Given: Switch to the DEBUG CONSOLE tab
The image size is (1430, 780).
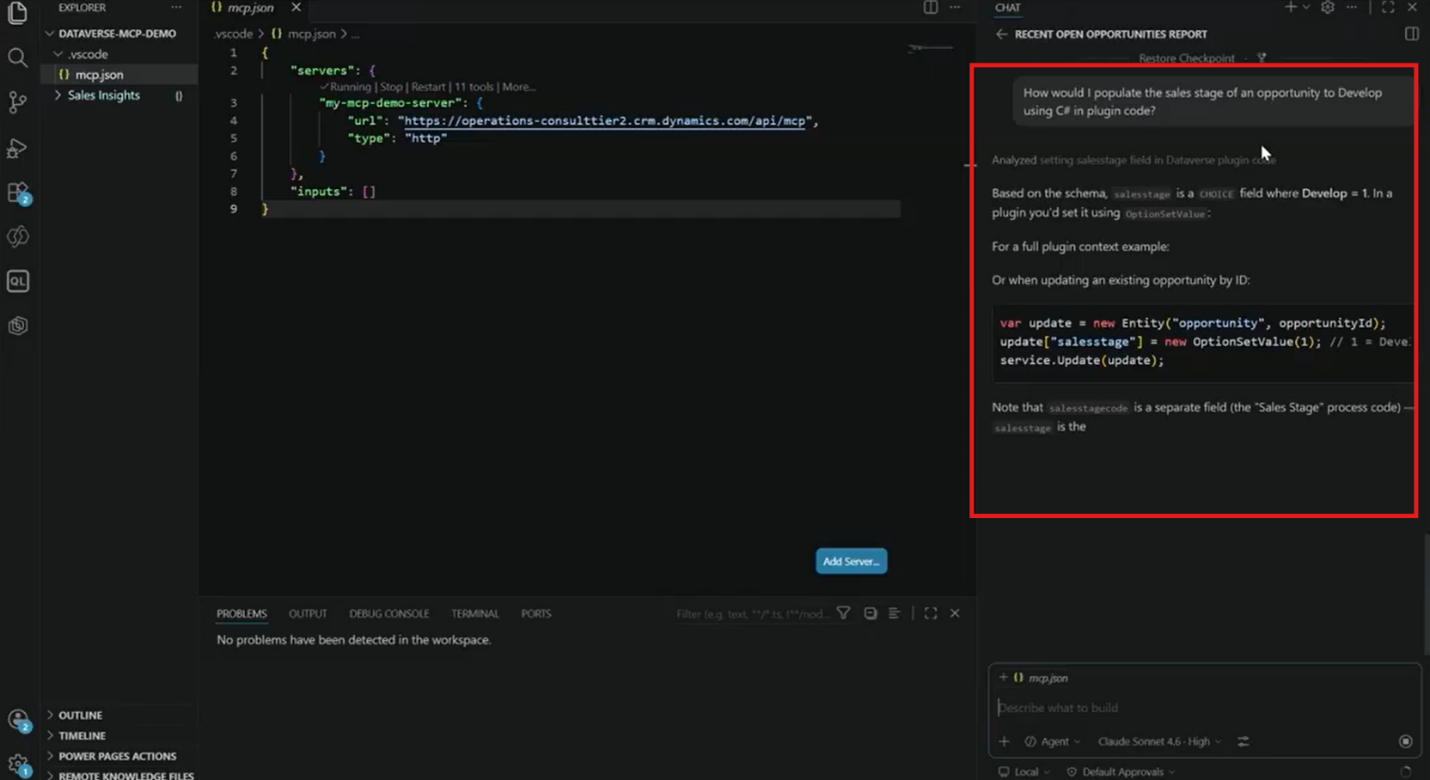Looking at the screenshot, I should [x=389, y=614].
